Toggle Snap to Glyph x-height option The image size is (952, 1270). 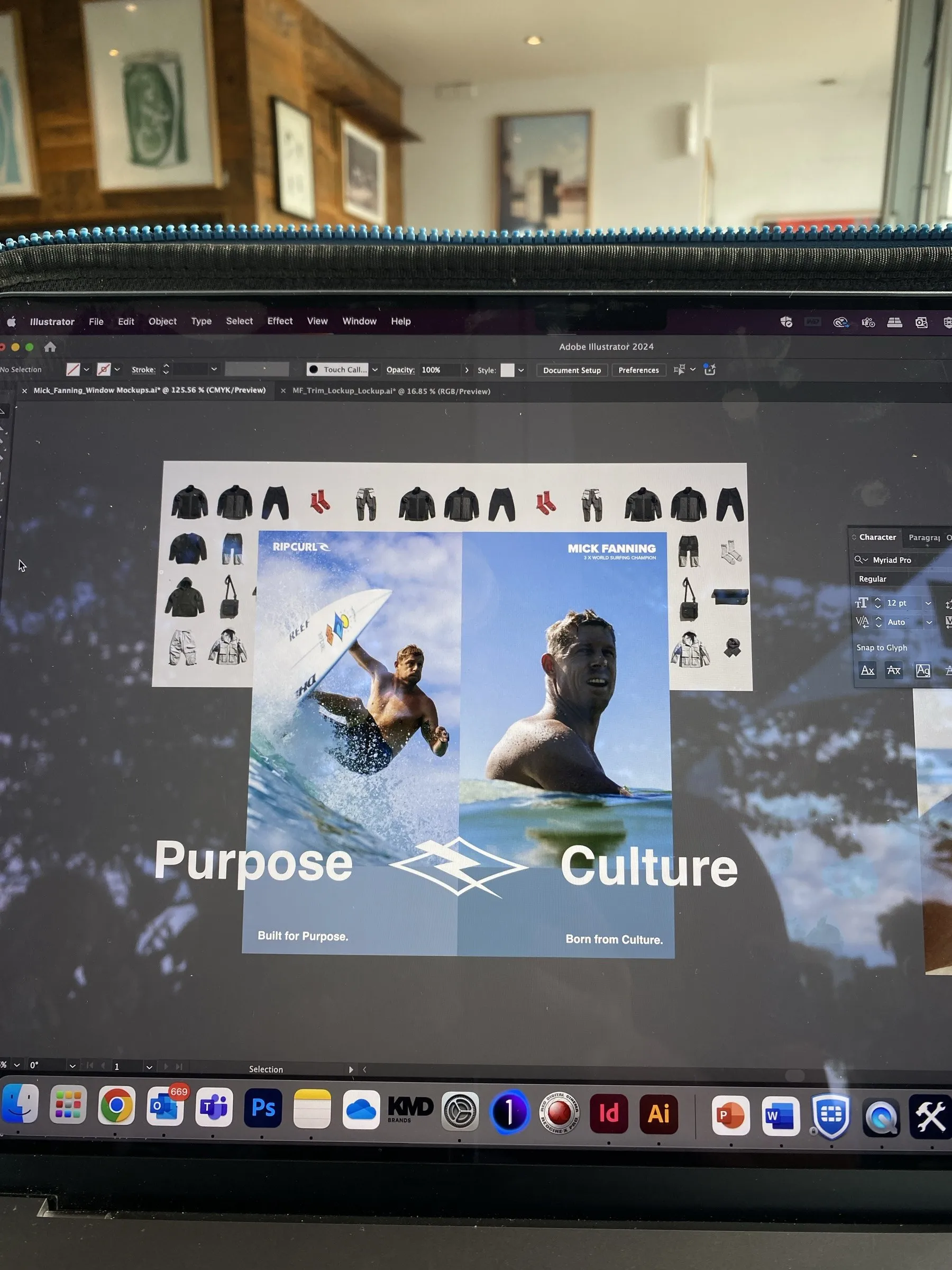pyautogui.click(x=894, y=670)
